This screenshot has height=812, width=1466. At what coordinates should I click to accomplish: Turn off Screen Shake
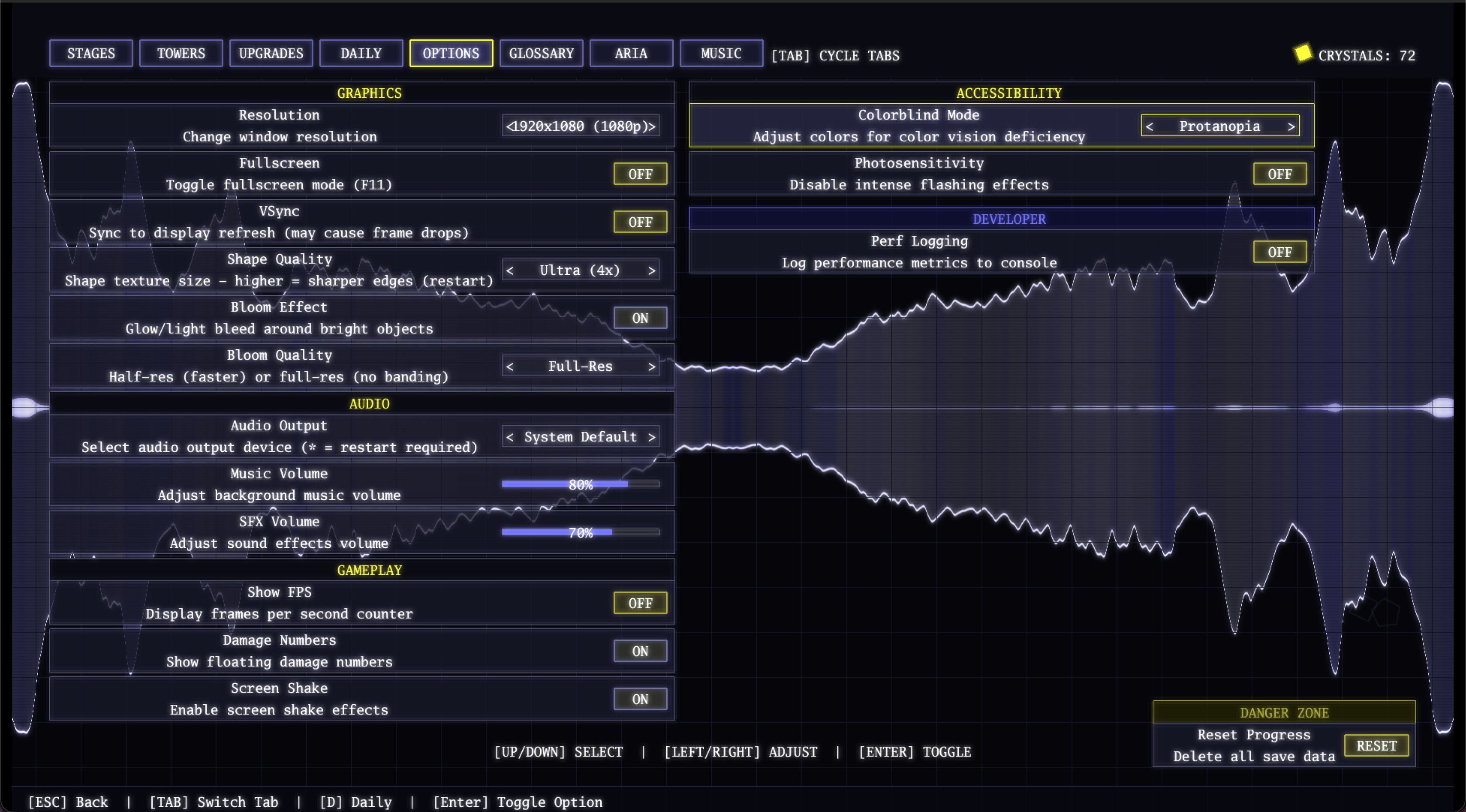pyautogui.click(x=640, y=699)
